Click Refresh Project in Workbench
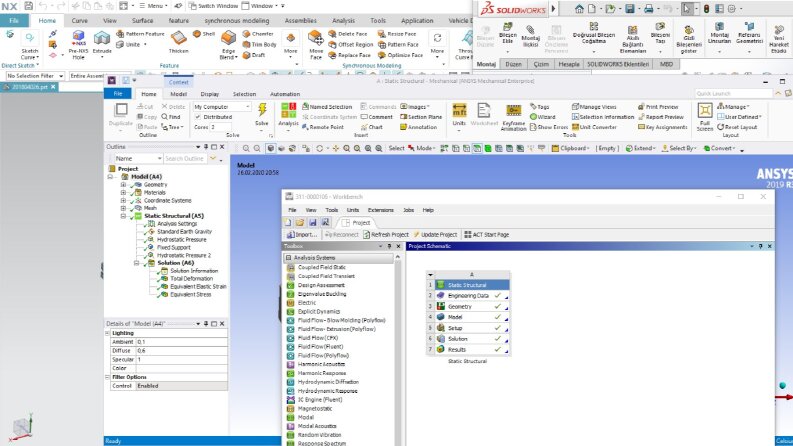Image resolution: width=793 pixels, height=446 pixels. (385, 235)
